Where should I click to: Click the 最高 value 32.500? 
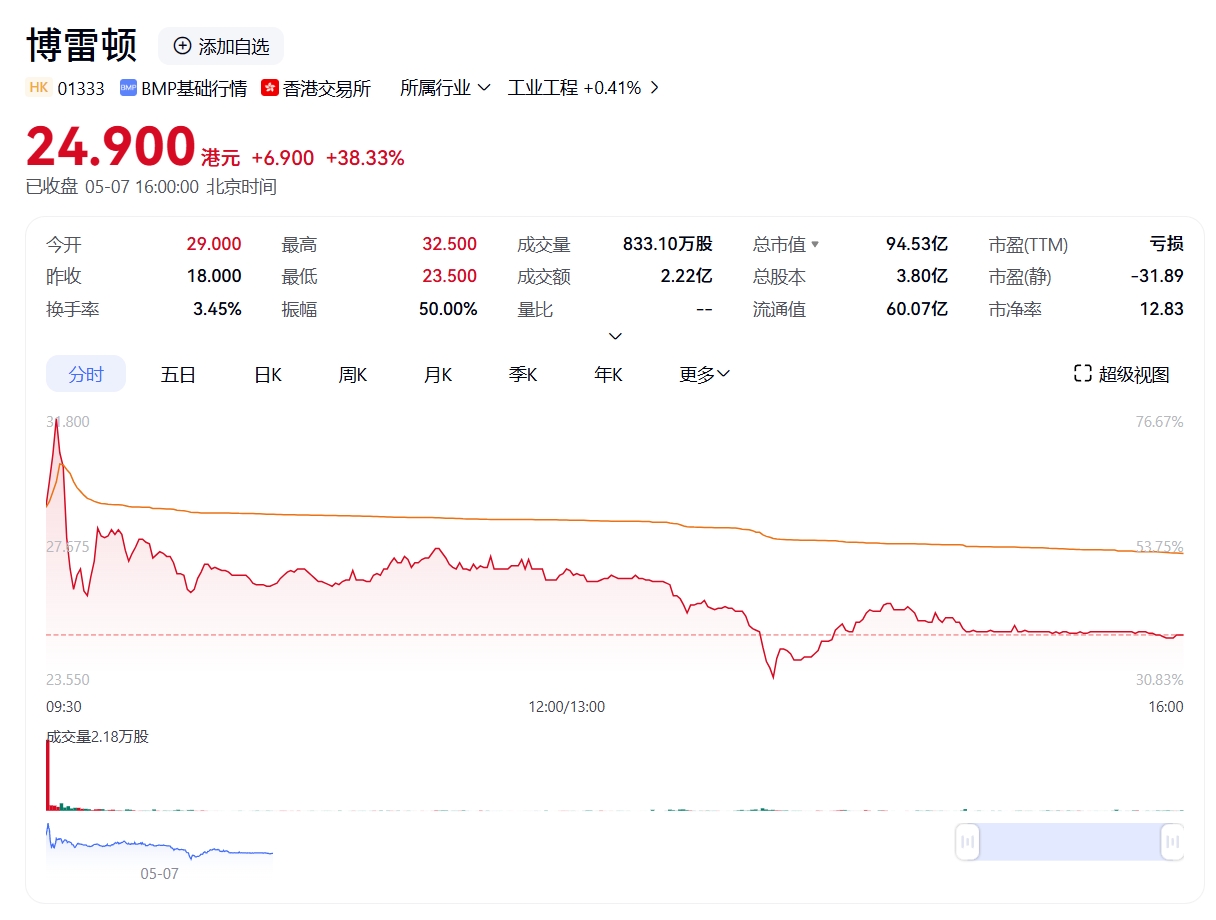[449, 244]
